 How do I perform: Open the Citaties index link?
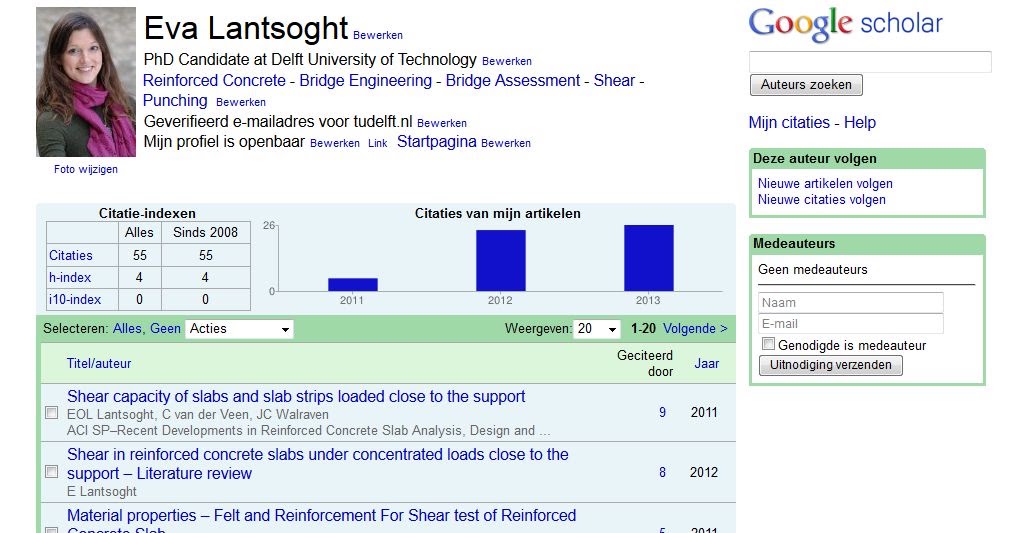(x=71, y=255)
